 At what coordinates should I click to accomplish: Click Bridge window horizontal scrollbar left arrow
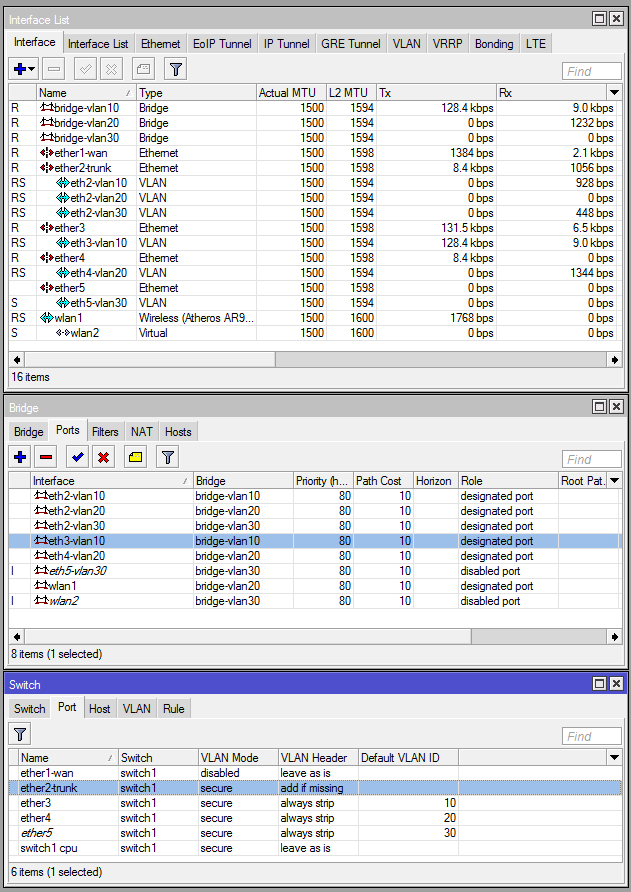[17, 636]
